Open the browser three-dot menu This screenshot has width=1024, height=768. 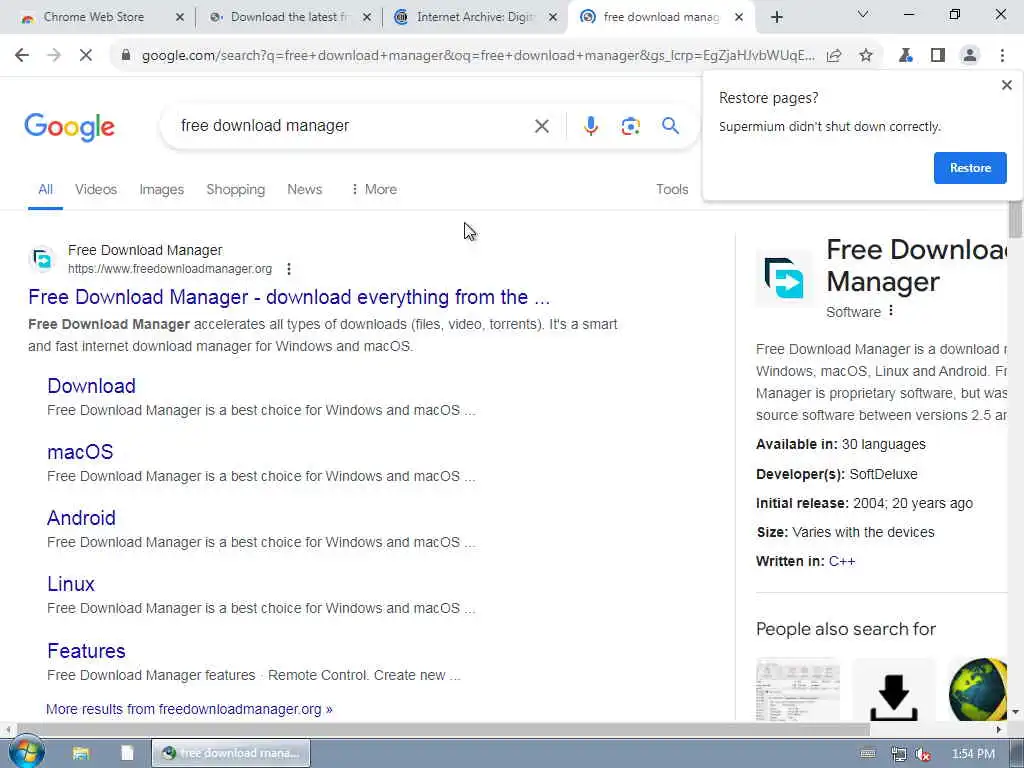[1002, 56]
